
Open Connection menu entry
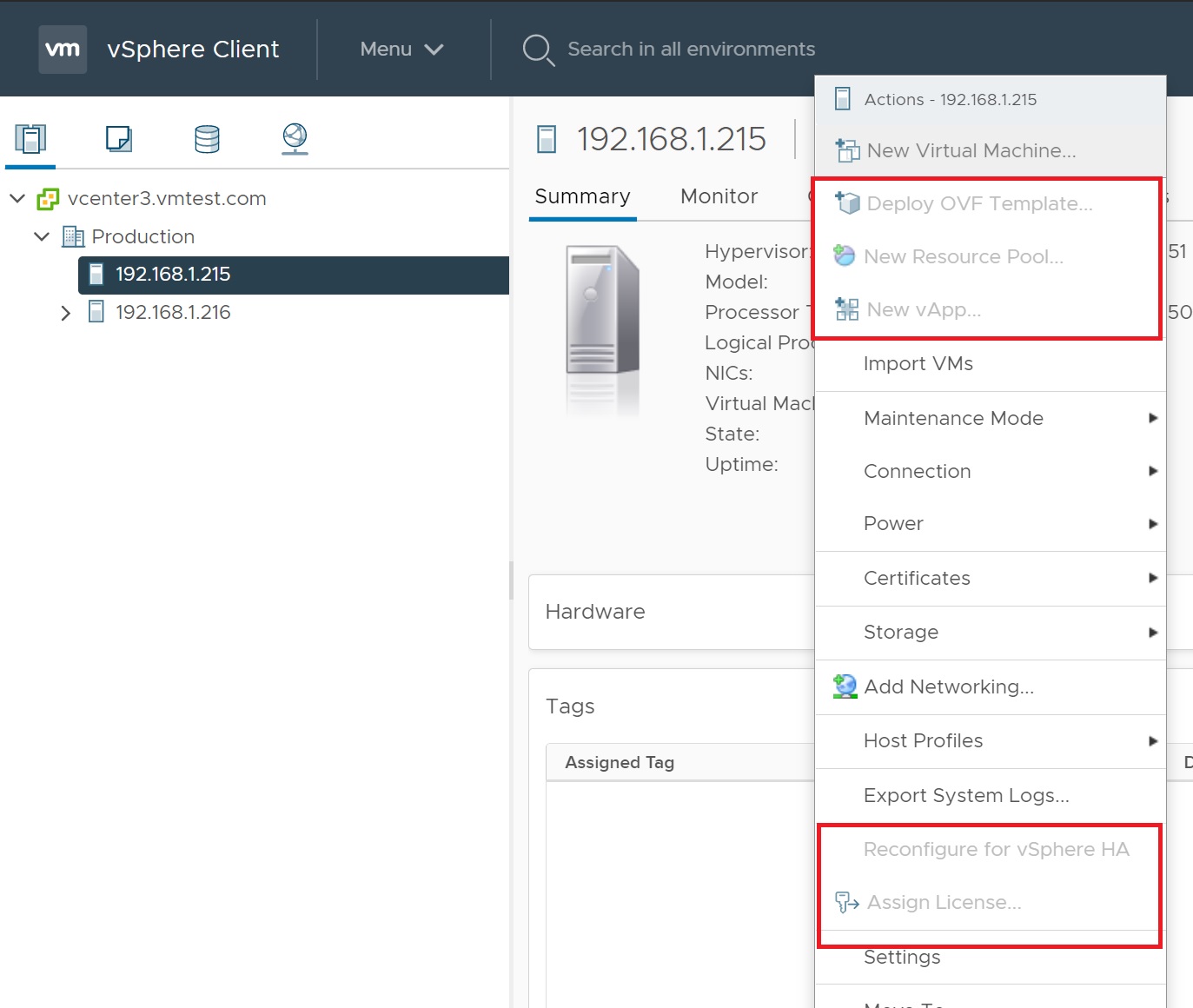tap(991, 471)
